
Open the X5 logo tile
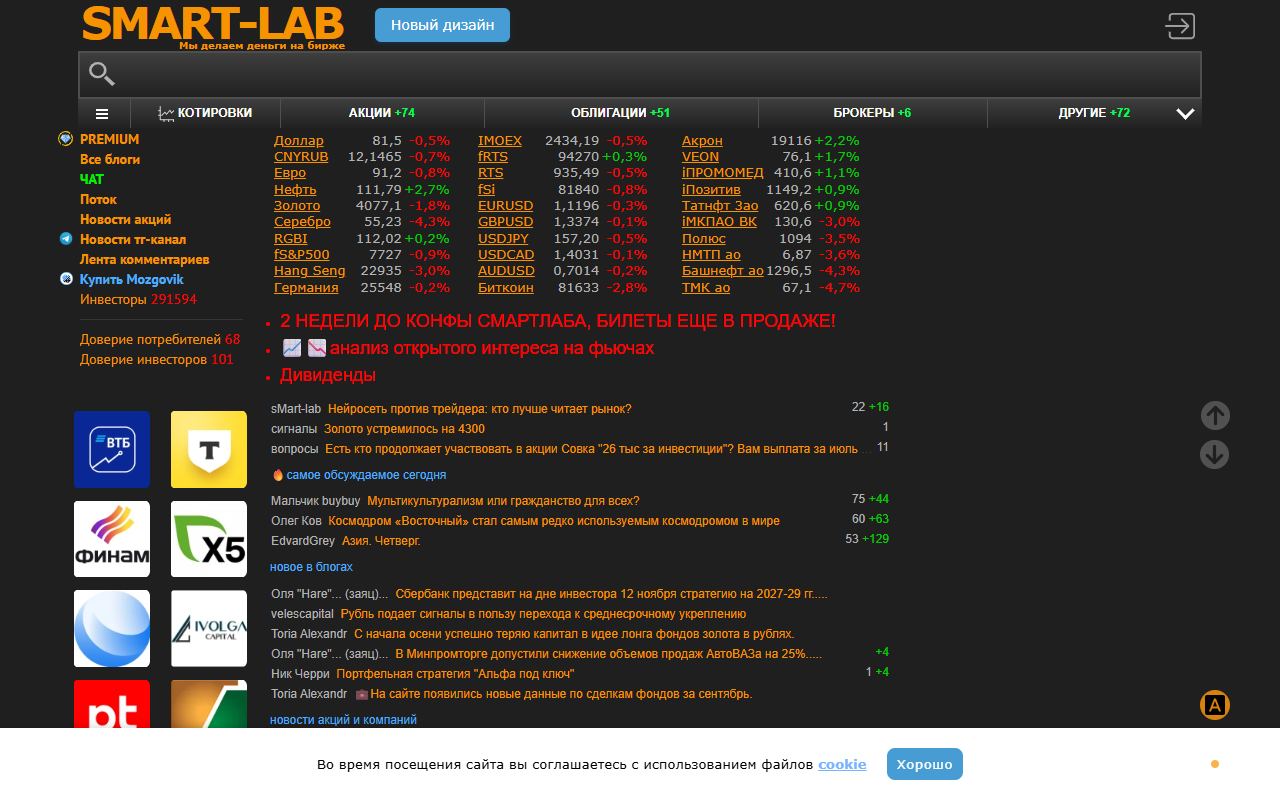point(209,539)
